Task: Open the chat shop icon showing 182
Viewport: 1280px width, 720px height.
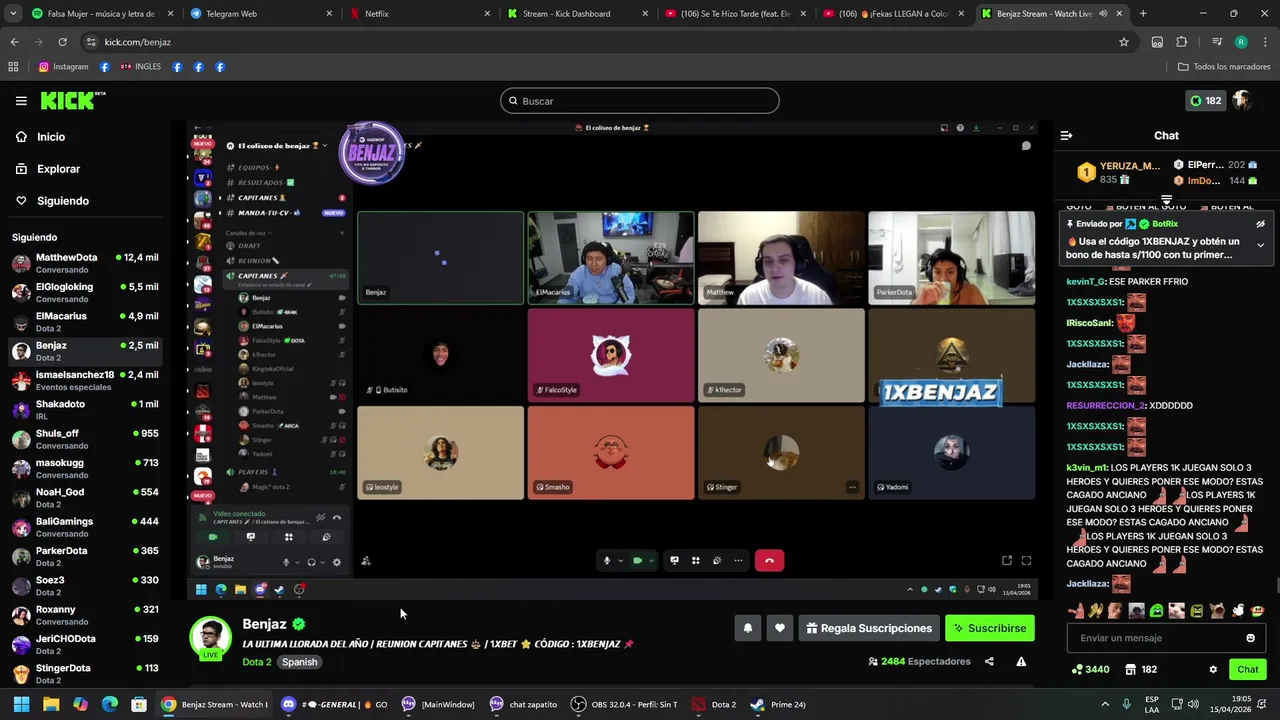Action: point(1141,669)
